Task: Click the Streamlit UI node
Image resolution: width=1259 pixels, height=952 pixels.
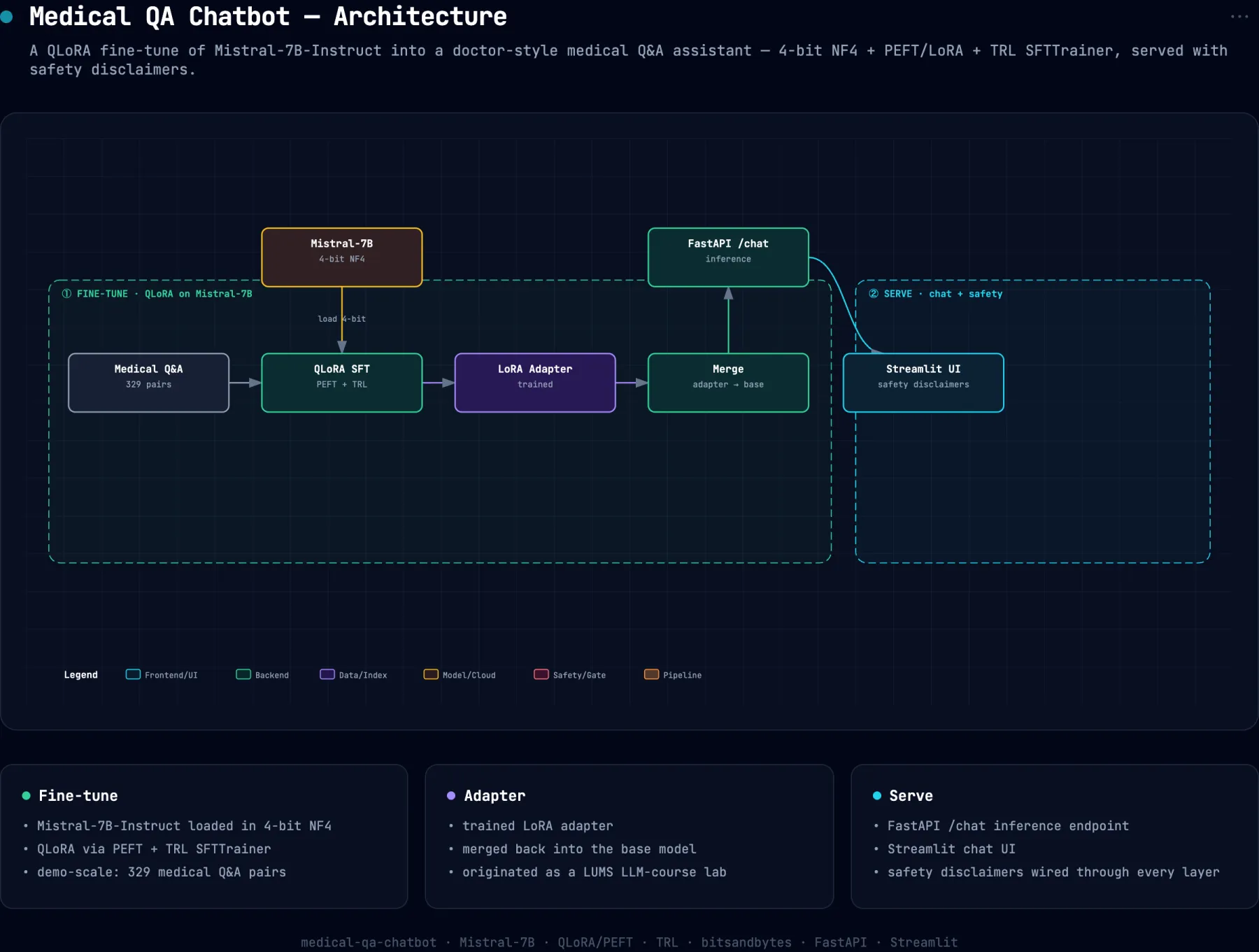Action: click(x=923, y=383)
